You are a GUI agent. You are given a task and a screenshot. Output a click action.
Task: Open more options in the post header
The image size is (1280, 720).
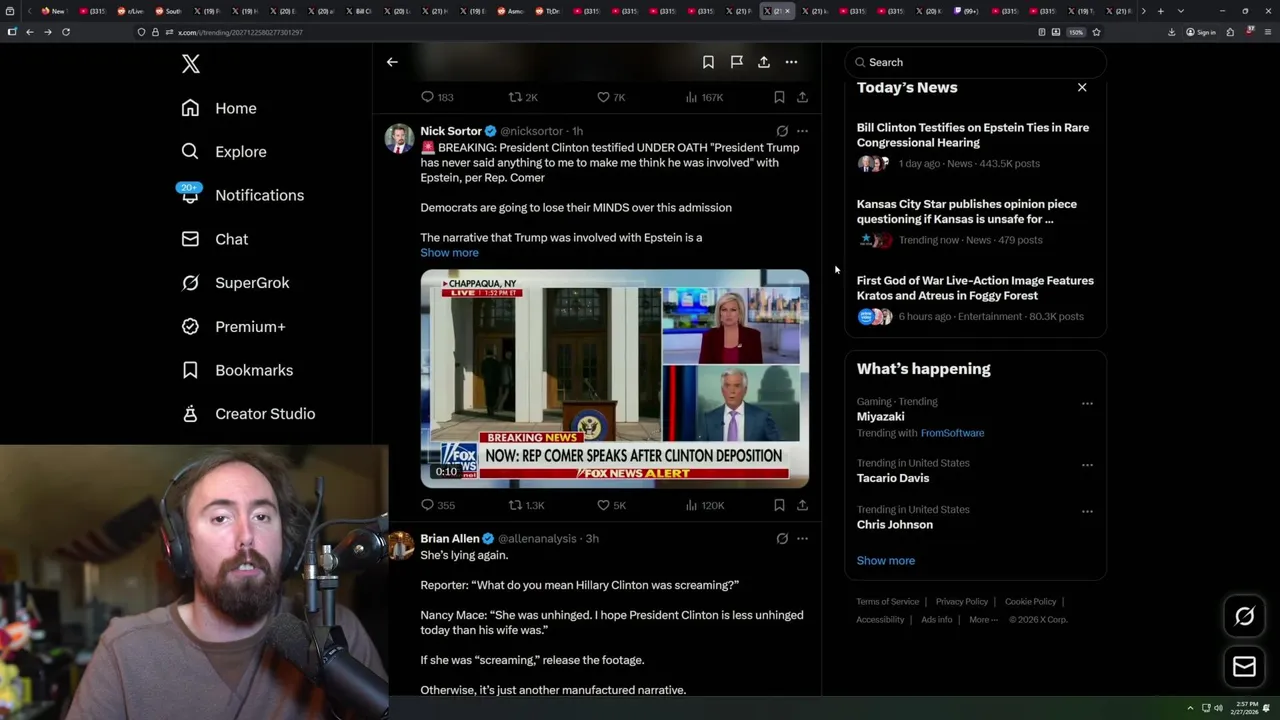pyautogui.click(x=791, y=62)
